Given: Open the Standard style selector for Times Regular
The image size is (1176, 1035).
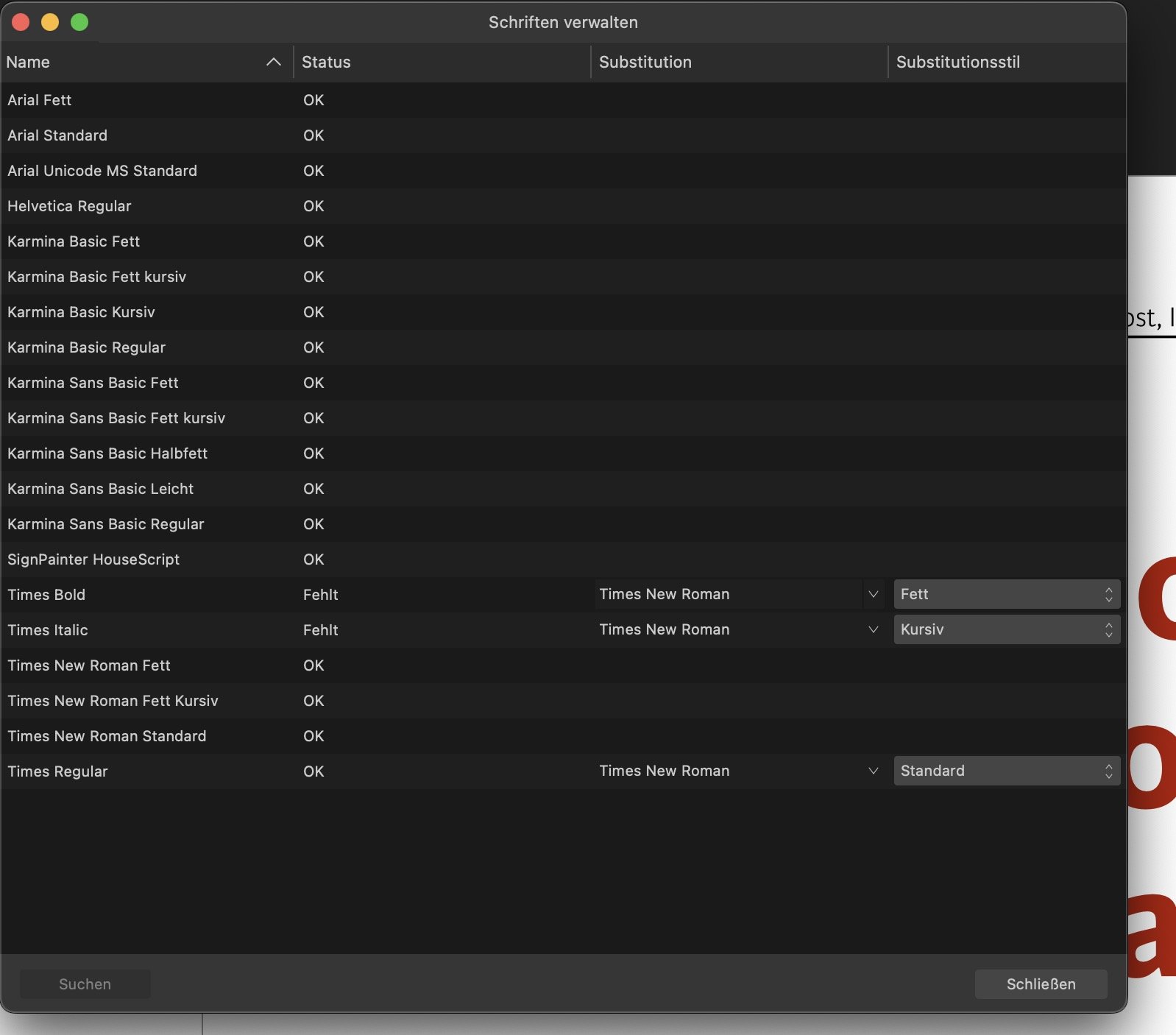Looking at the screenshot, I should pyautogui.click(x=1007, y=771).
